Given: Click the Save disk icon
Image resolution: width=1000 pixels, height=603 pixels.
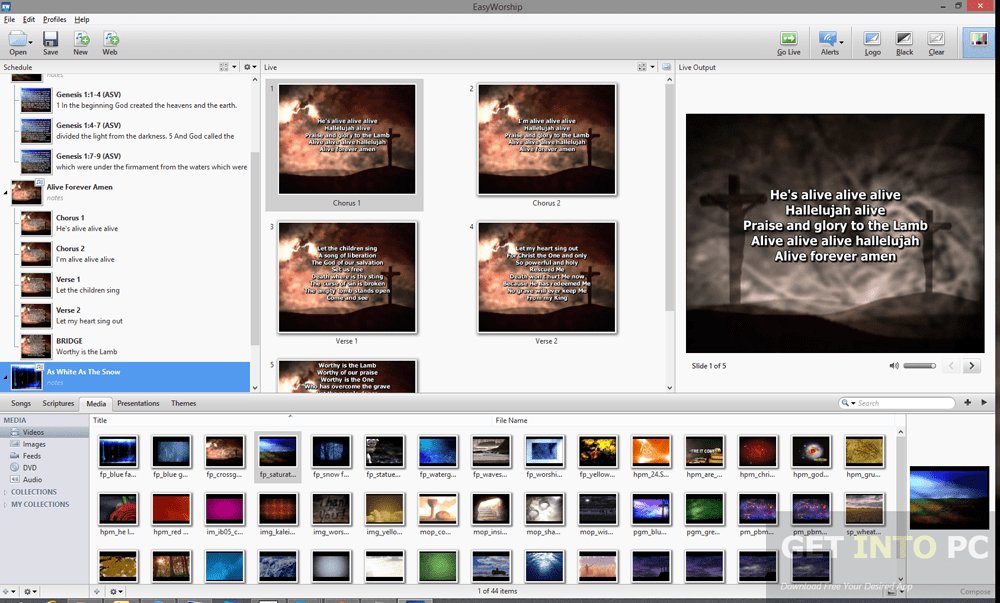Looking at the screenshot, I should pyautogui.click(x=50, y=40).
